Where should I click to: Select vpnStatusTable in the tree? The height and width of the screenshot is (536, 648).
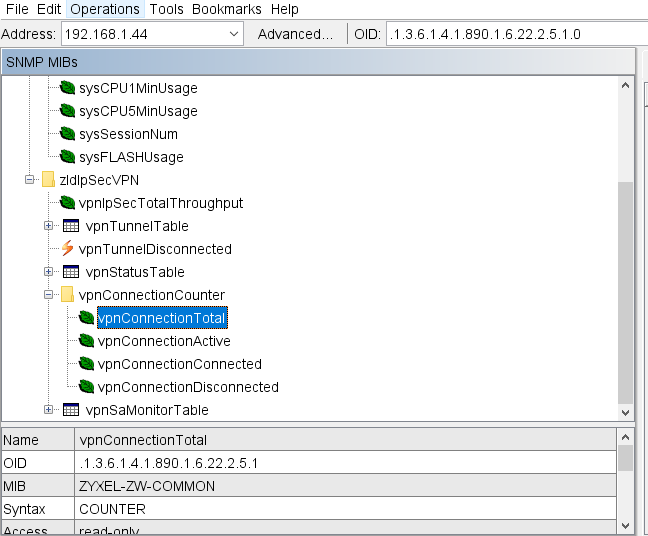135,272
